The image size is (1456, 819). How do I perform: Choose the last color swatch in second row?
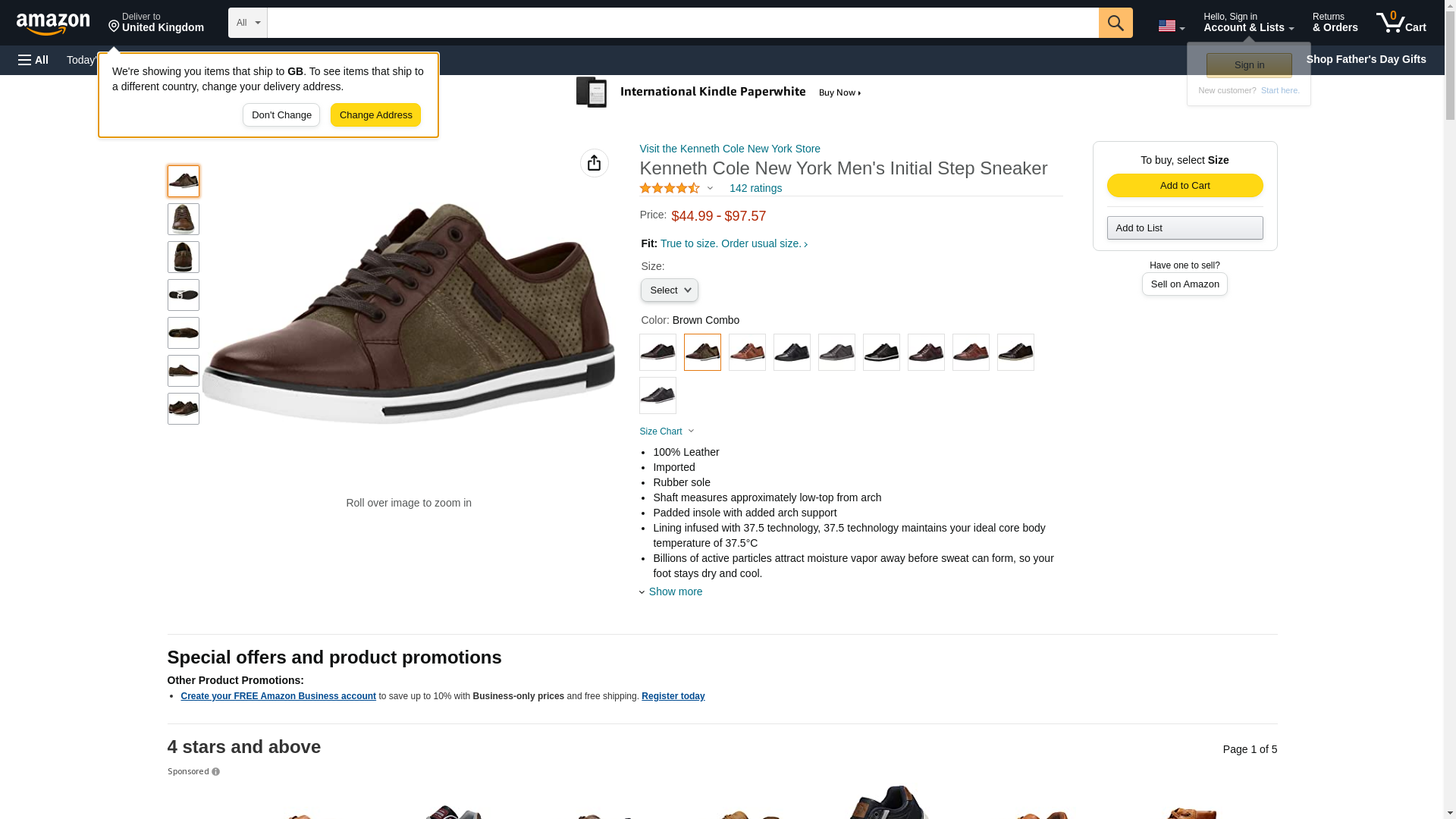(657, 396)
